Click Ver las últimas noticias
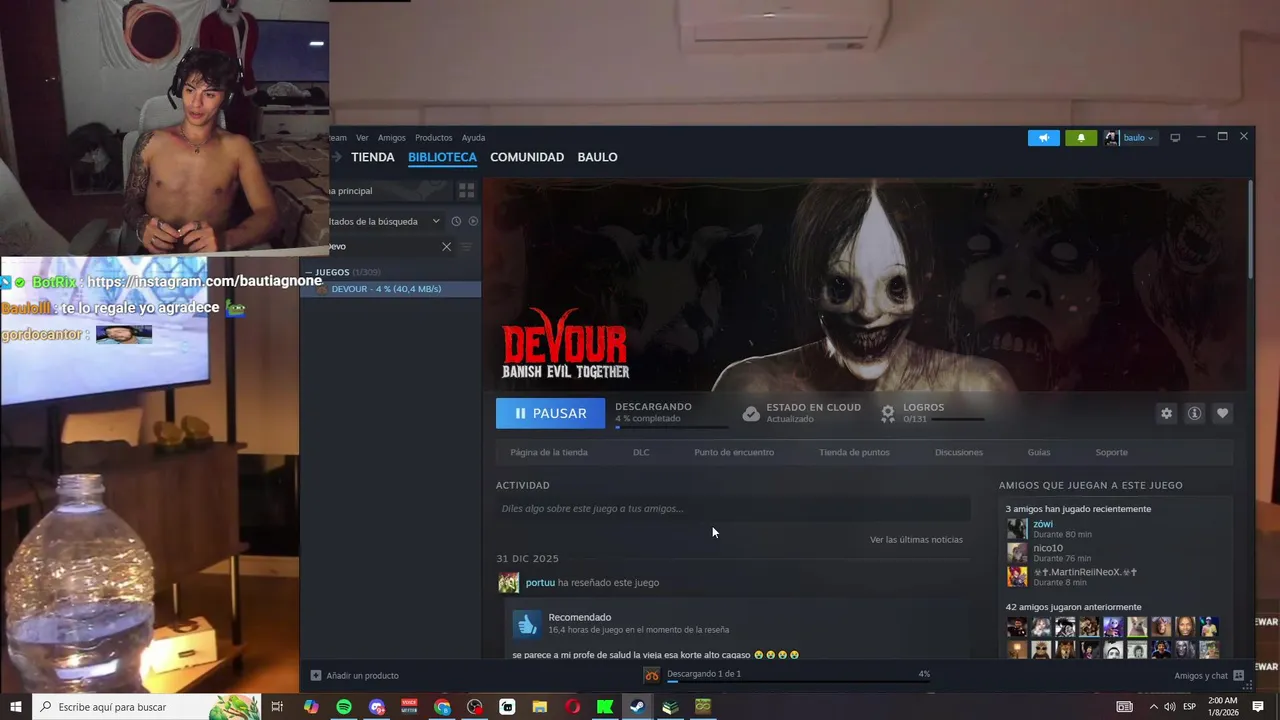The height and width of the screenshot is (720, 1280). pyautogui.click(x=916, y=539)
